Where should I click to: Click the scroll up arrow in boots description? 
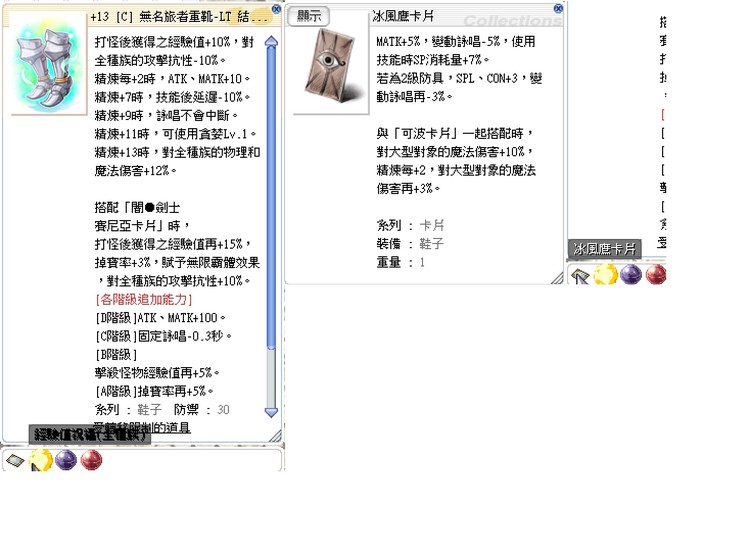pos(271,42)
